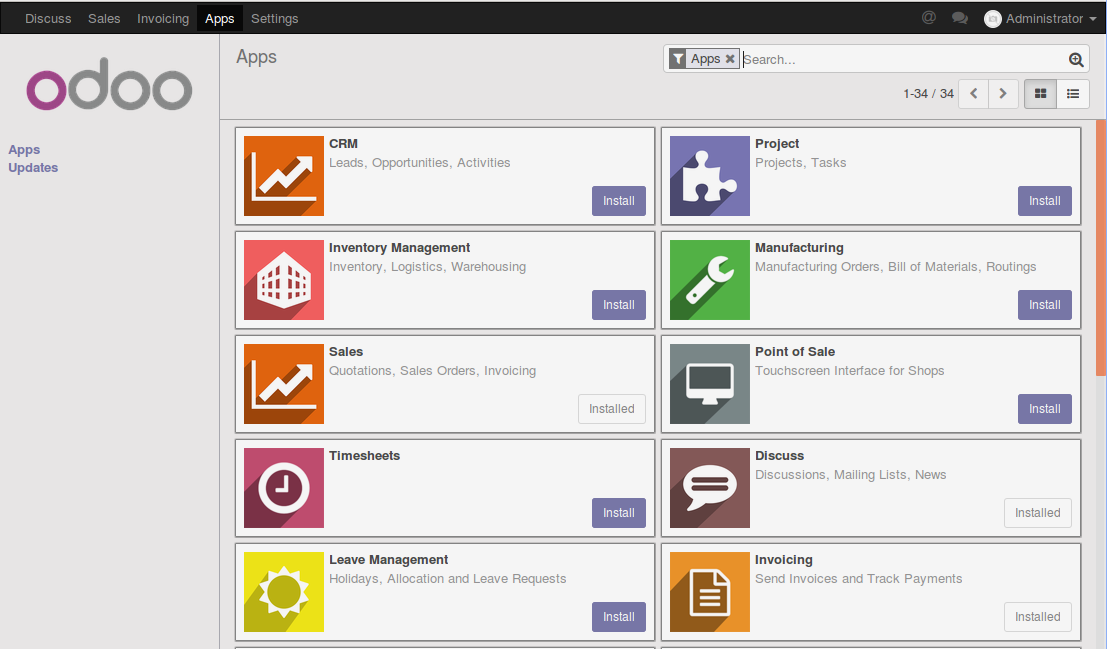The height and width of the screenshot is (649, 1107).
Task: Click the filter funnel icon in search box
Action: pyautogui.click(x=678, y=59)
